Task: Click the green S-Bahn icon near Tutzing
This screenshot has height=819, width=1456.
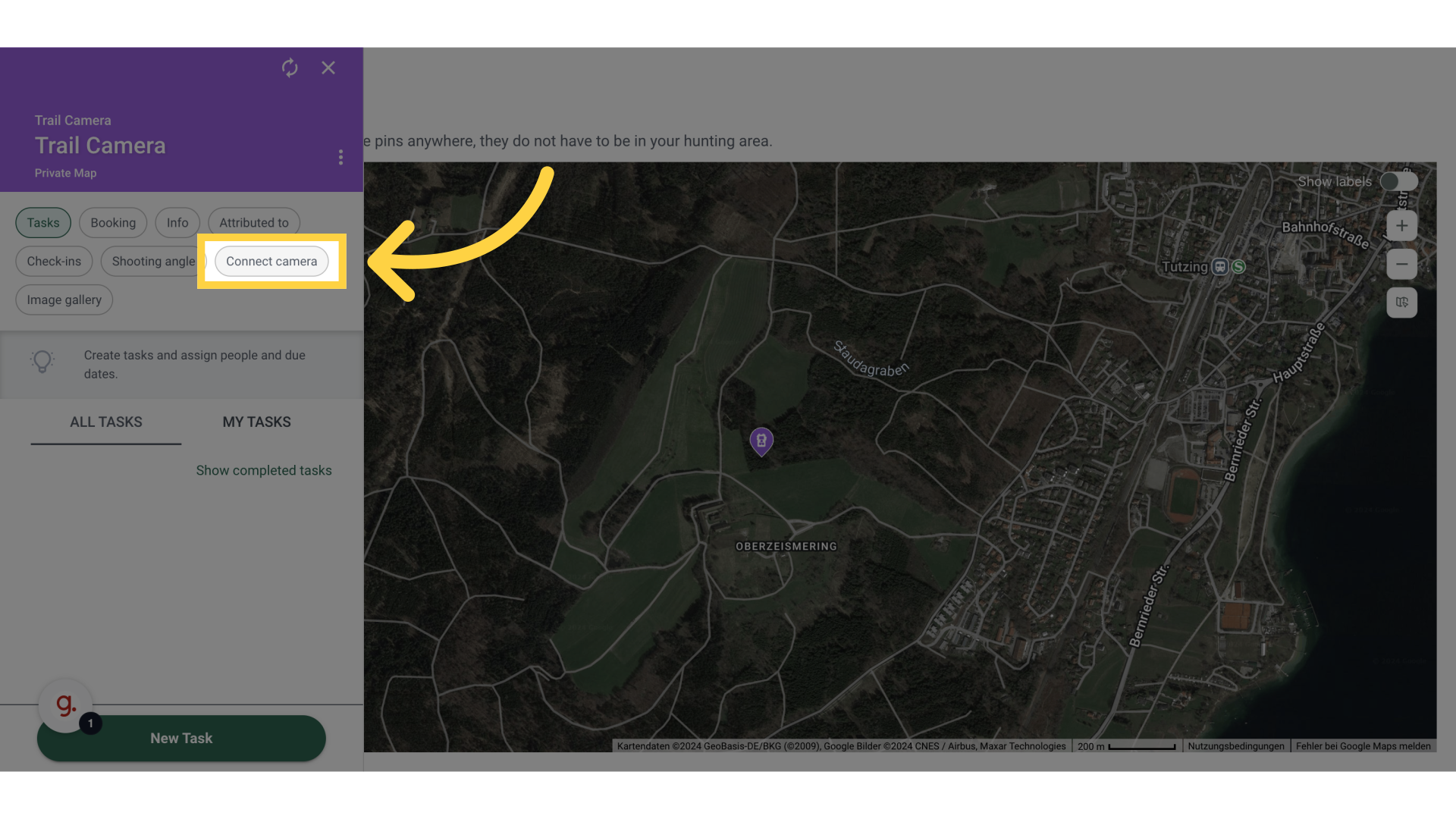Action: tap(1239, 267)
